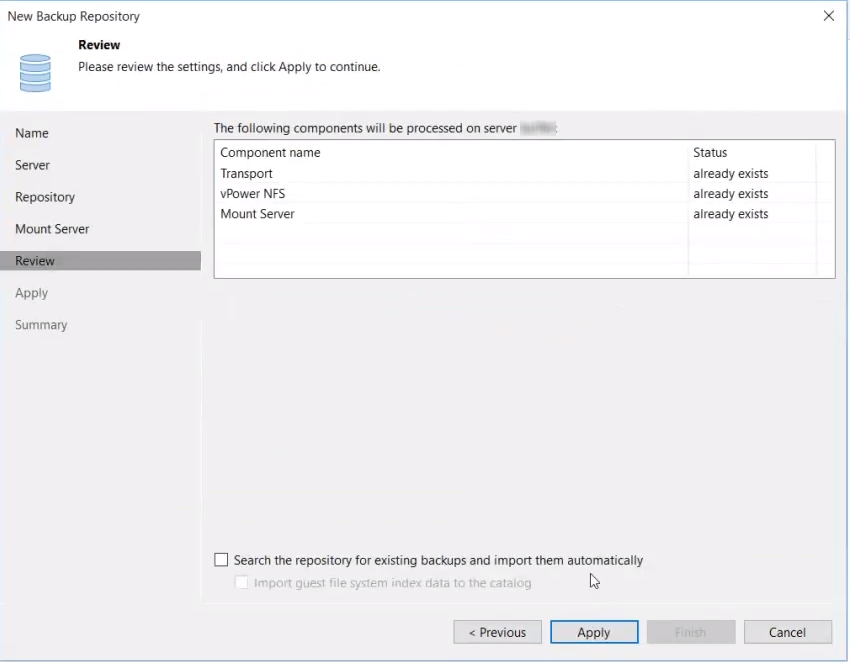Screen dimensions: 850x663
Task: Close the New Backup Repository dialog
Action: point(828,16)
